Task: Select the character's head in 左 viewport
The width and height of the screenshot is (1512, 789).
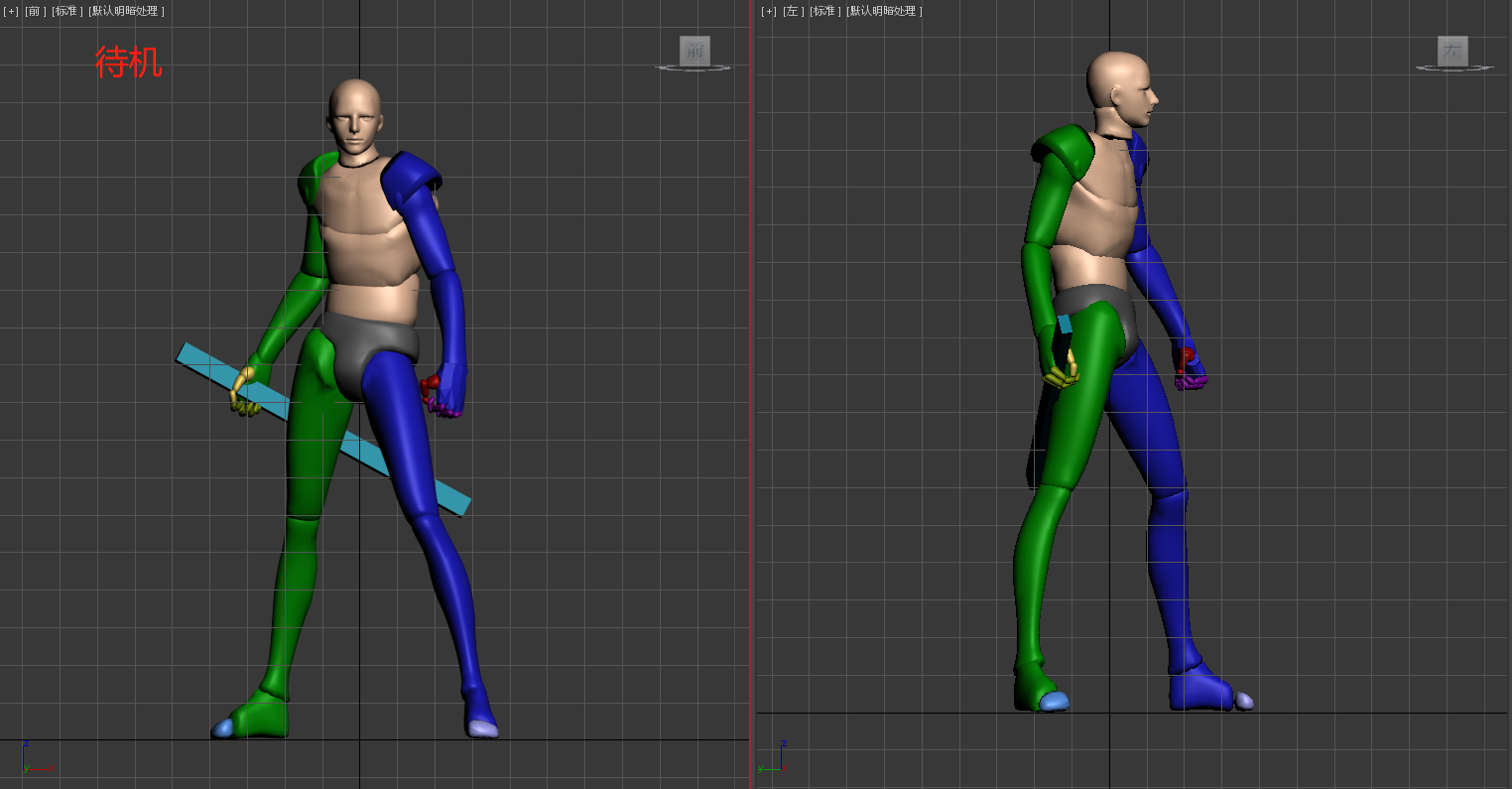Action: click(1121, 89)
